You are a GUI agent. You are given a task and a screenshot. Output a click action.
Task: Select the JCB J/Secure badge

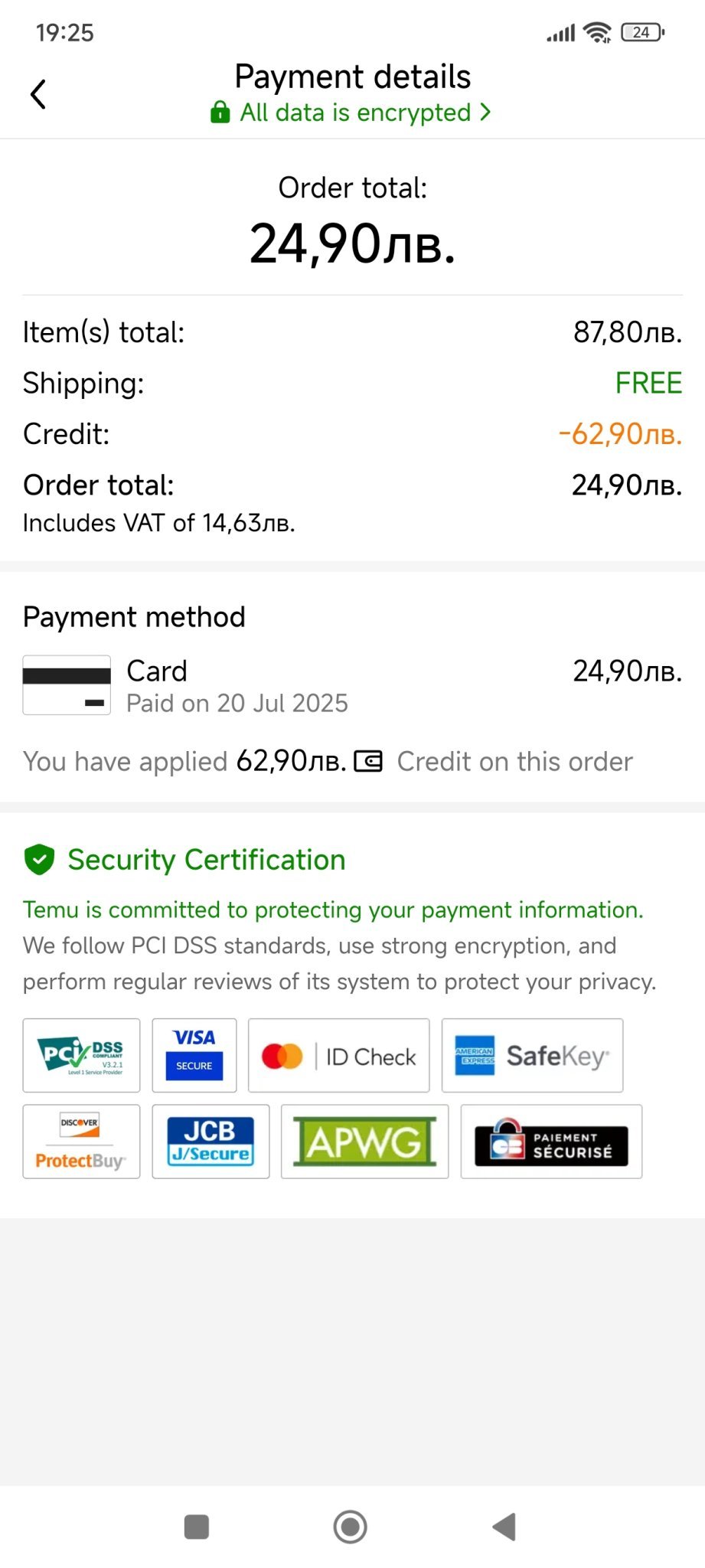[x=211, y=1142]
